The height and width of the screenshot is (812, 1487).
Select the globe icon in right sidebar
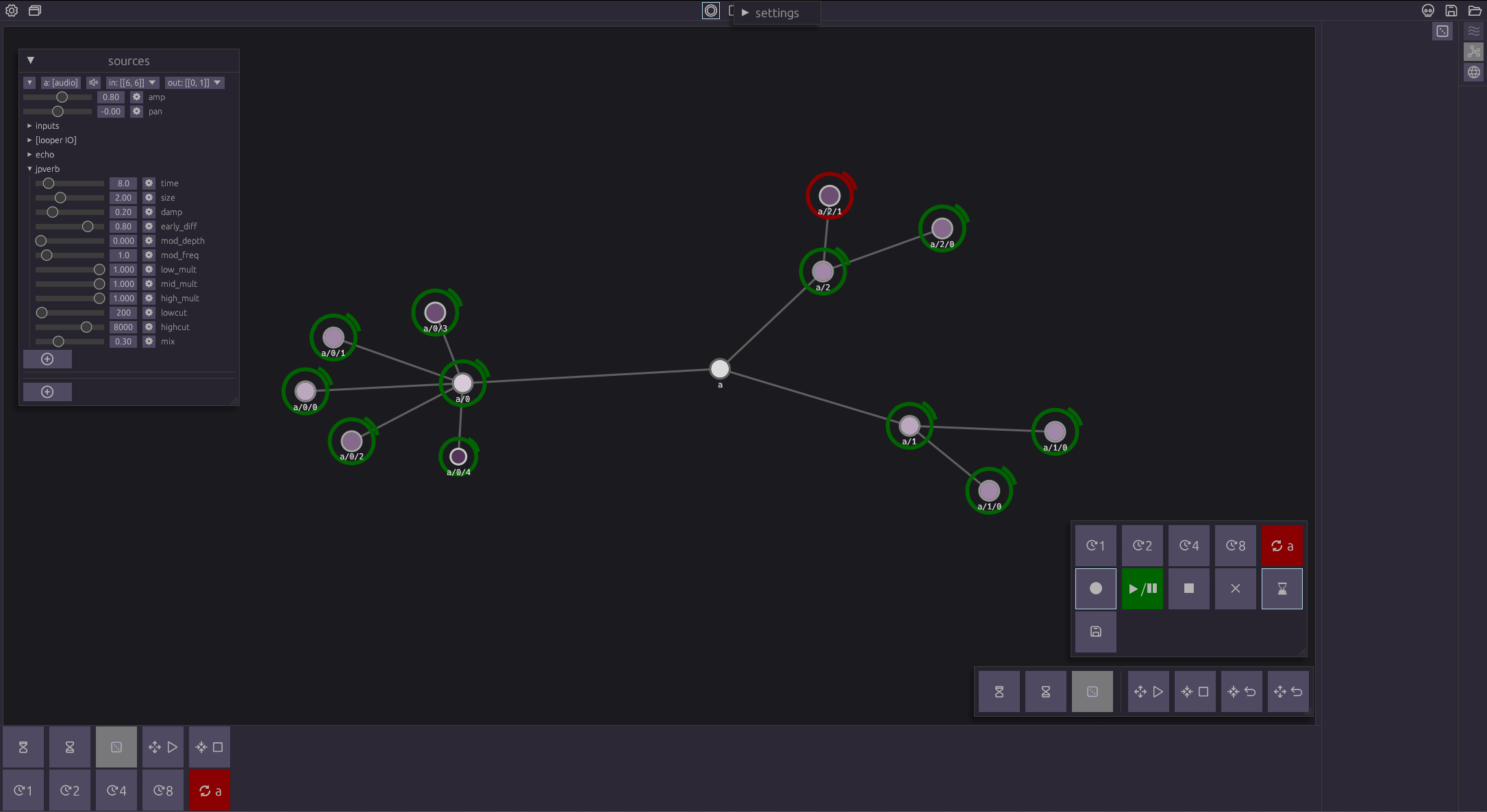click(1474, 73)
